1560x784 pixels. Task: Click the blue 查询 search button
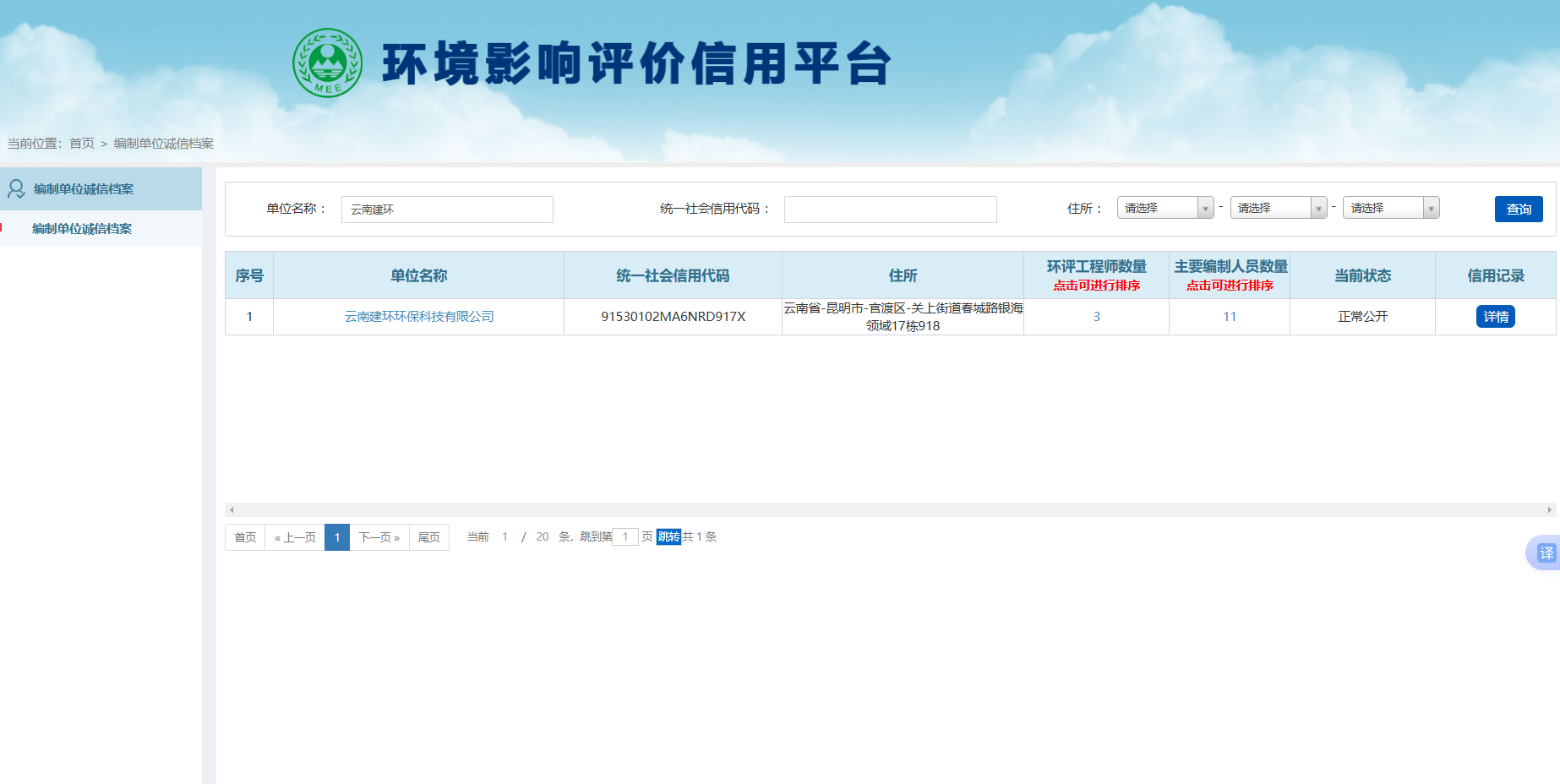click(x=1519, y=209)
